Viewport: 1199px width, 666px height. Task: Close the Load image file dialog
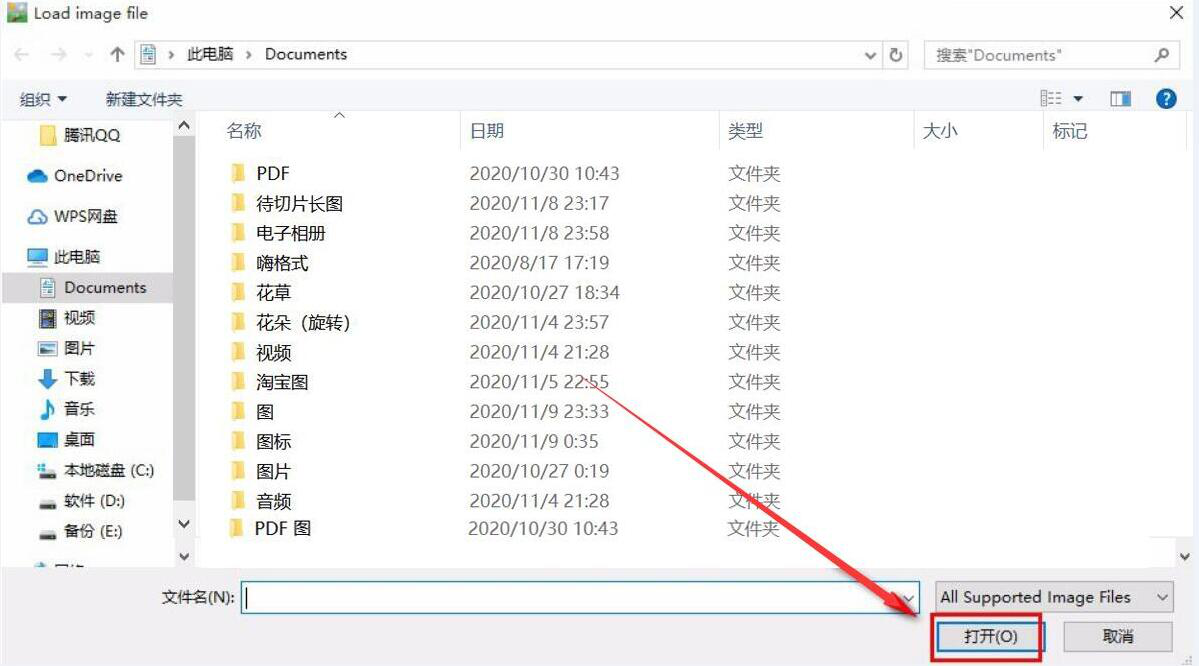pyautogui.click(x=1177, y=13)
